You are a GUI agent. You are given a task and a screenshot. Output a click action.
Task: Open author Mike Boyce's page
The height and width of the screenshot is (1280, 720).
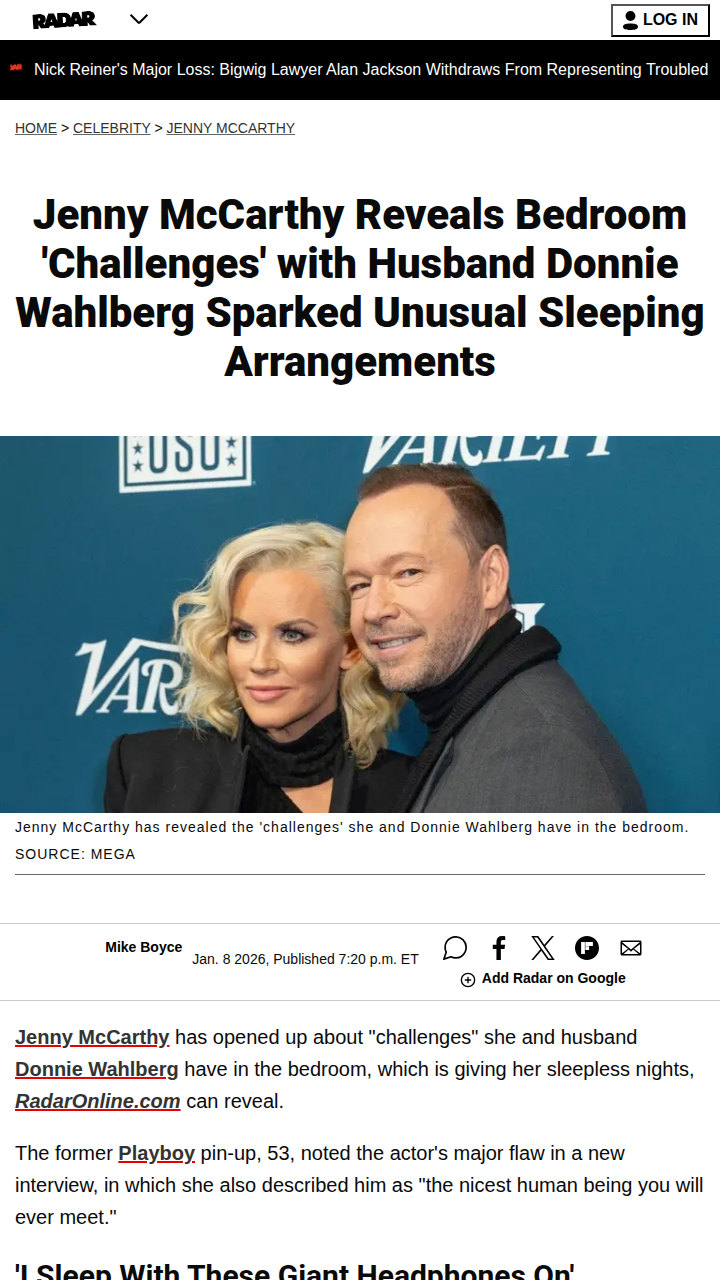[x=144, y=947]
